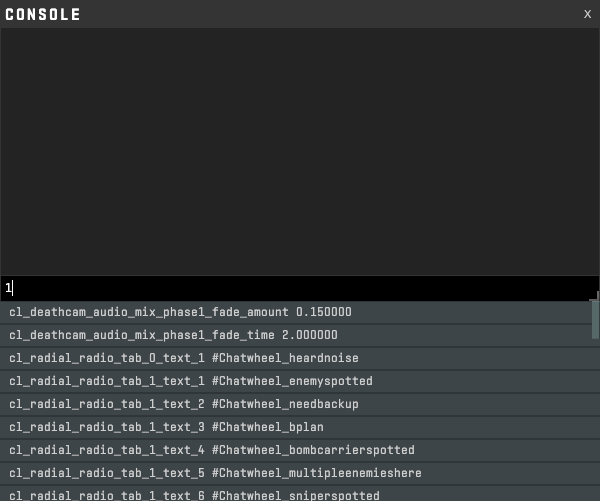Click the #Chatwheel_bplan value text
This screenshot has width=600, height=501.
(267, 427)
